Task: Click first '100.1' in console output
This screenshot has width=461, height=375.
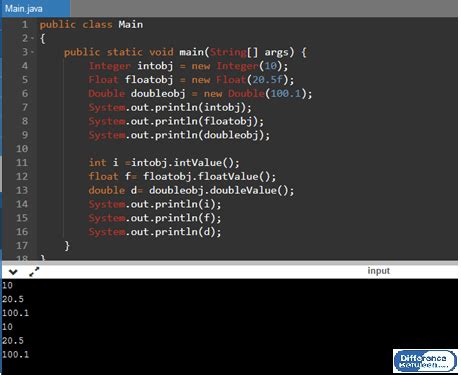Action: click(x=16, y=313)
